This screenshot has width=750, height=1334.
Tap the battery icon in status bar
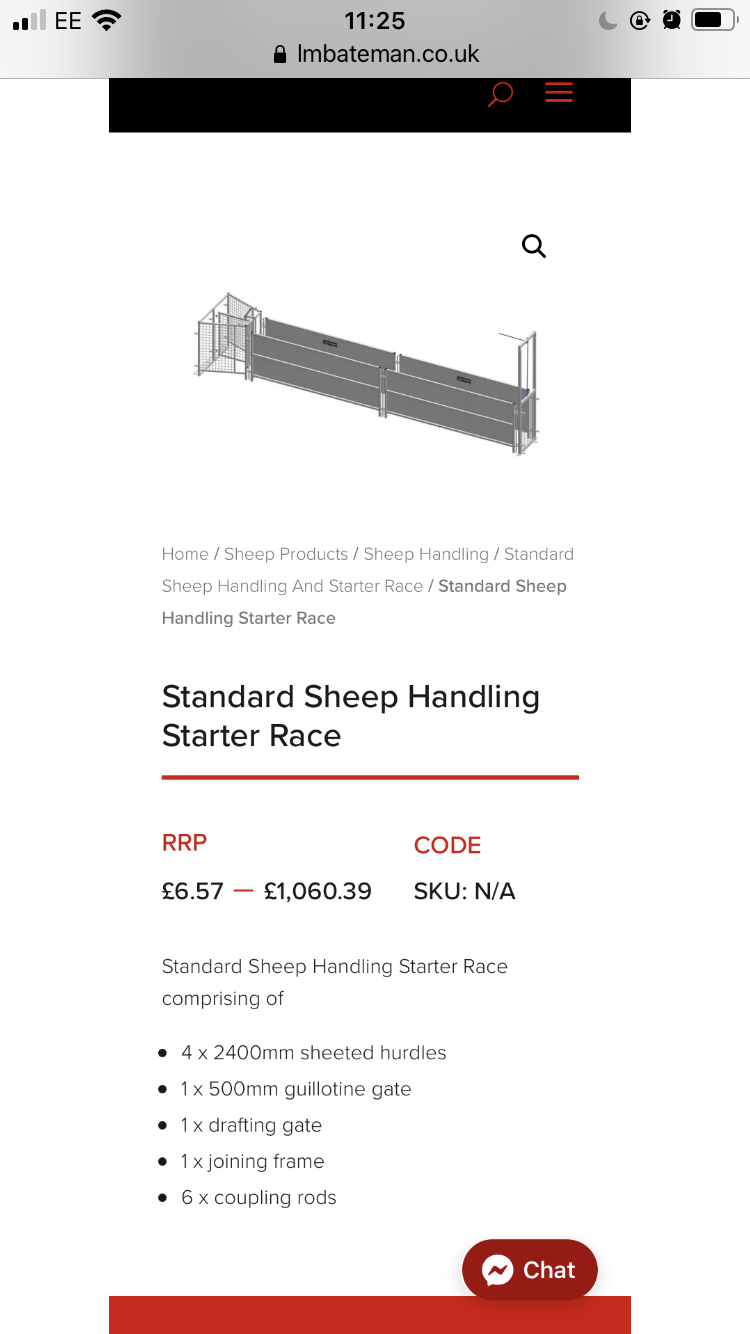714,20
